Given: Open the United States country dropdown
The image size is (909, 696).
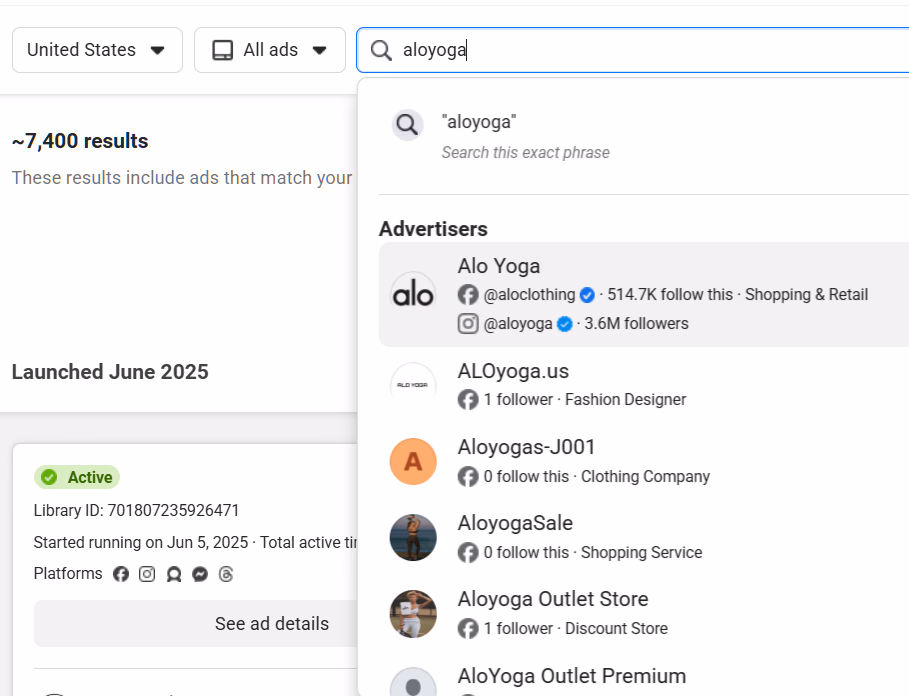Looking at the screenshot, I should pyautogui.click(x=97, y=49).
